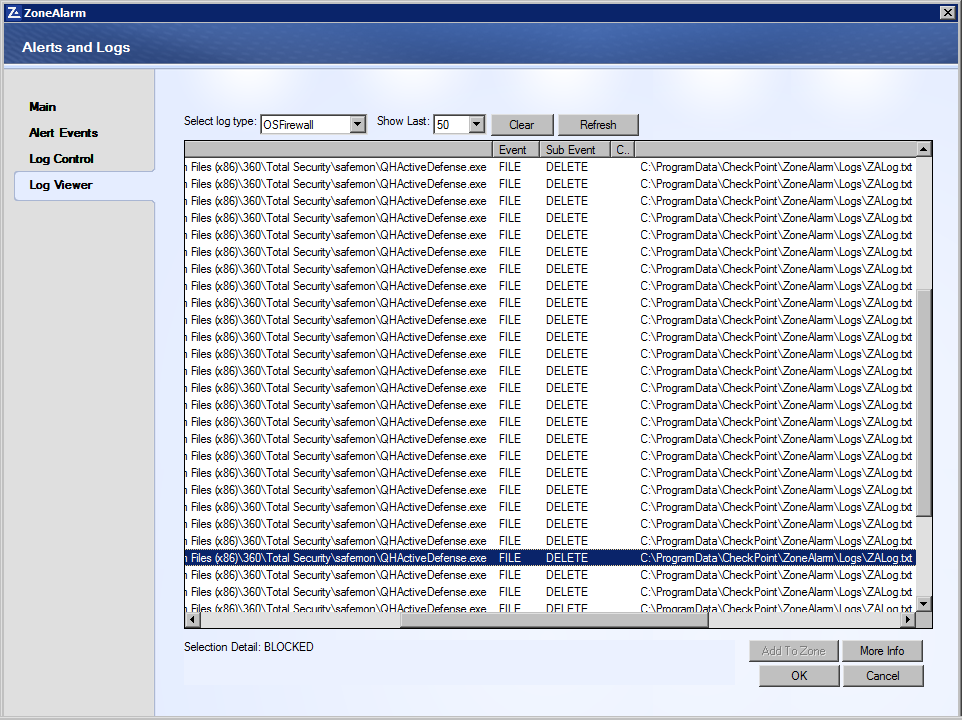
Task: Click the unlabeled first column header
Action: 339,150
